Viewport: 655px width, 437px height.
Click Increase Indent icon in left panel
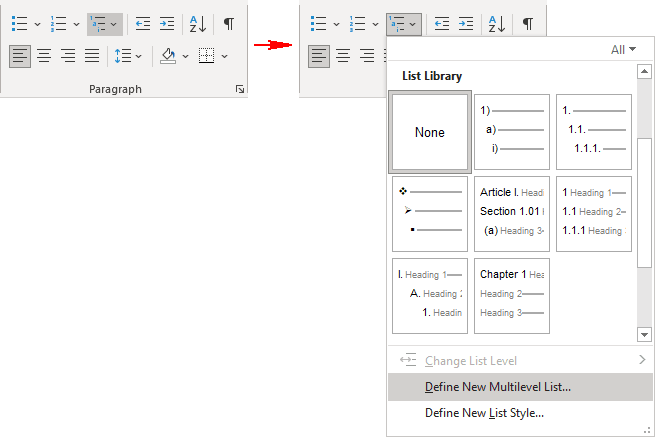166,23
